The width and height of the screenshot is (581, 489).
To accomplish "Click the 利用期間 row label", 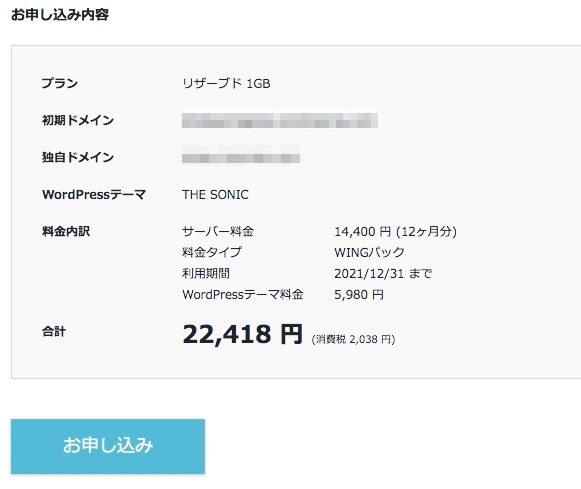I will tap(206, 273).
